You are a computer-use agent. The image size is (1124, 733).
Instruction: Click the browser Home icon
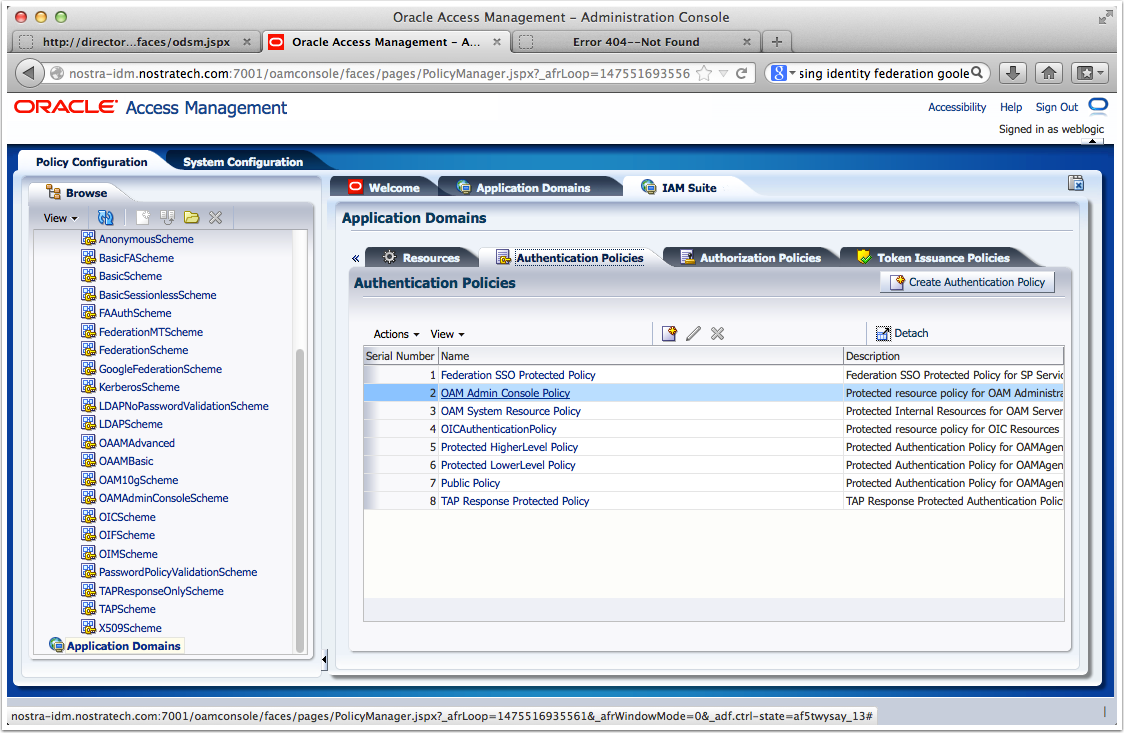(x=1048, y=72)
